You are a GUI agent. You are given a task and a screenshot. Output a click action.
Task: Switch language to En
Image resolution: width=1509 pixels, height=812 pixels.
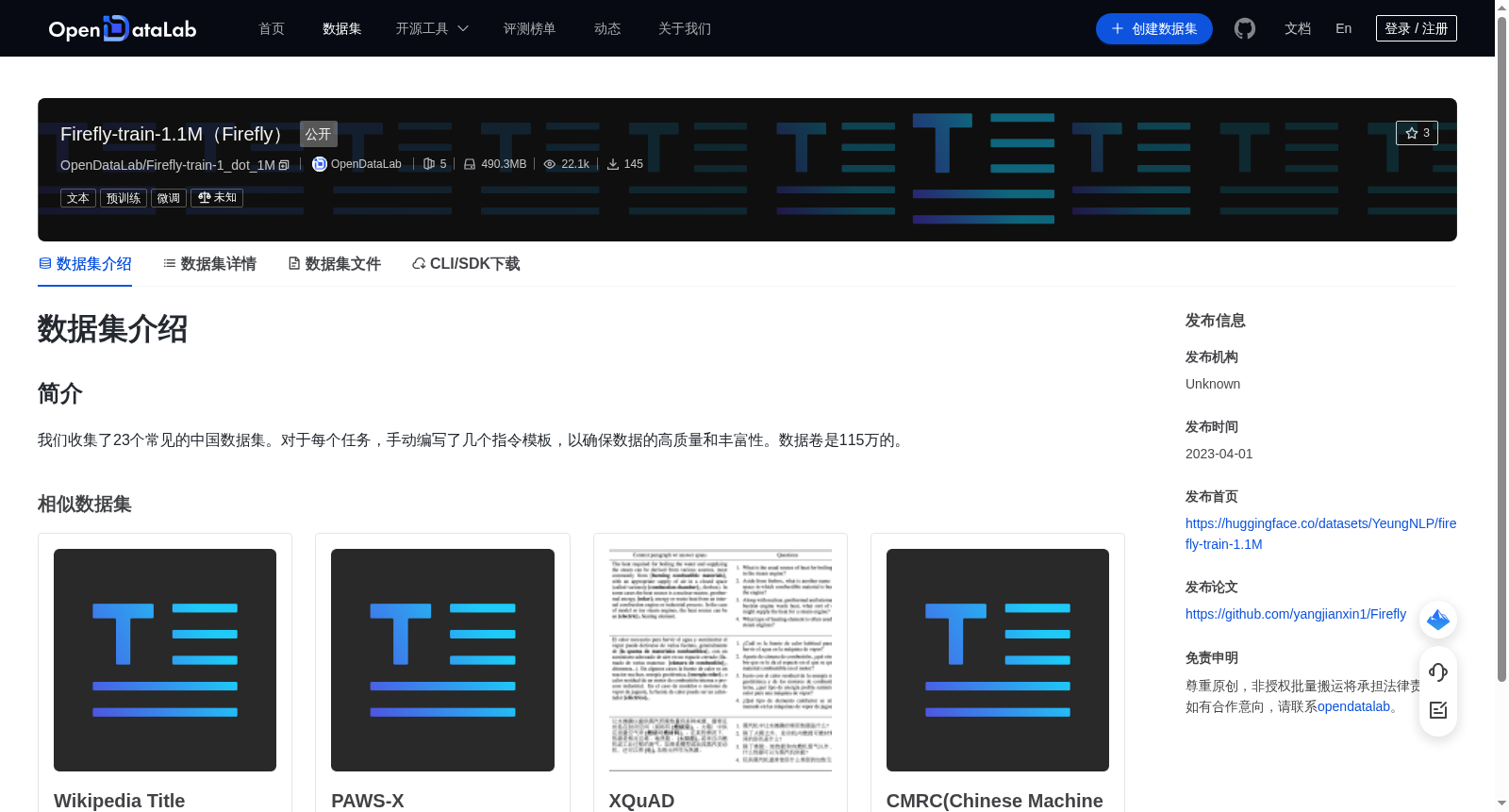coord(1344,28)
